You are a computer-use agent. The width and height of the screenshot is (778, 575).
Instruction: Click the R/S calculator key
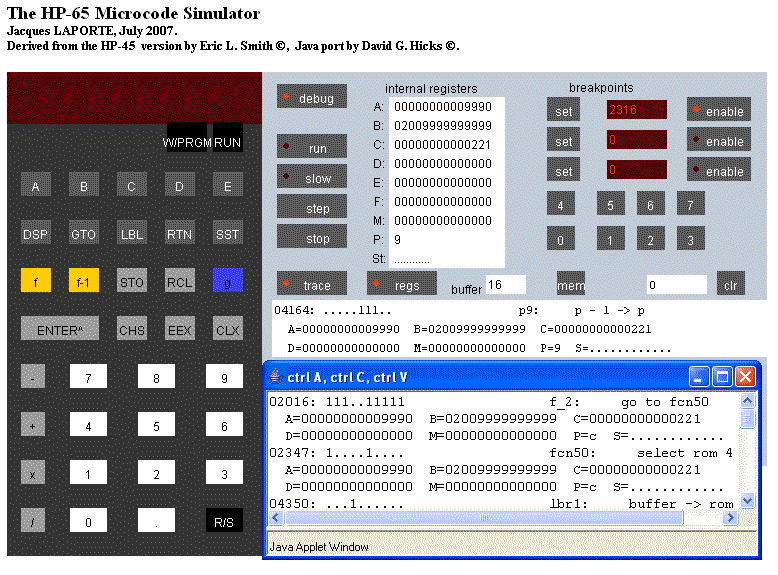coord(224,521)
